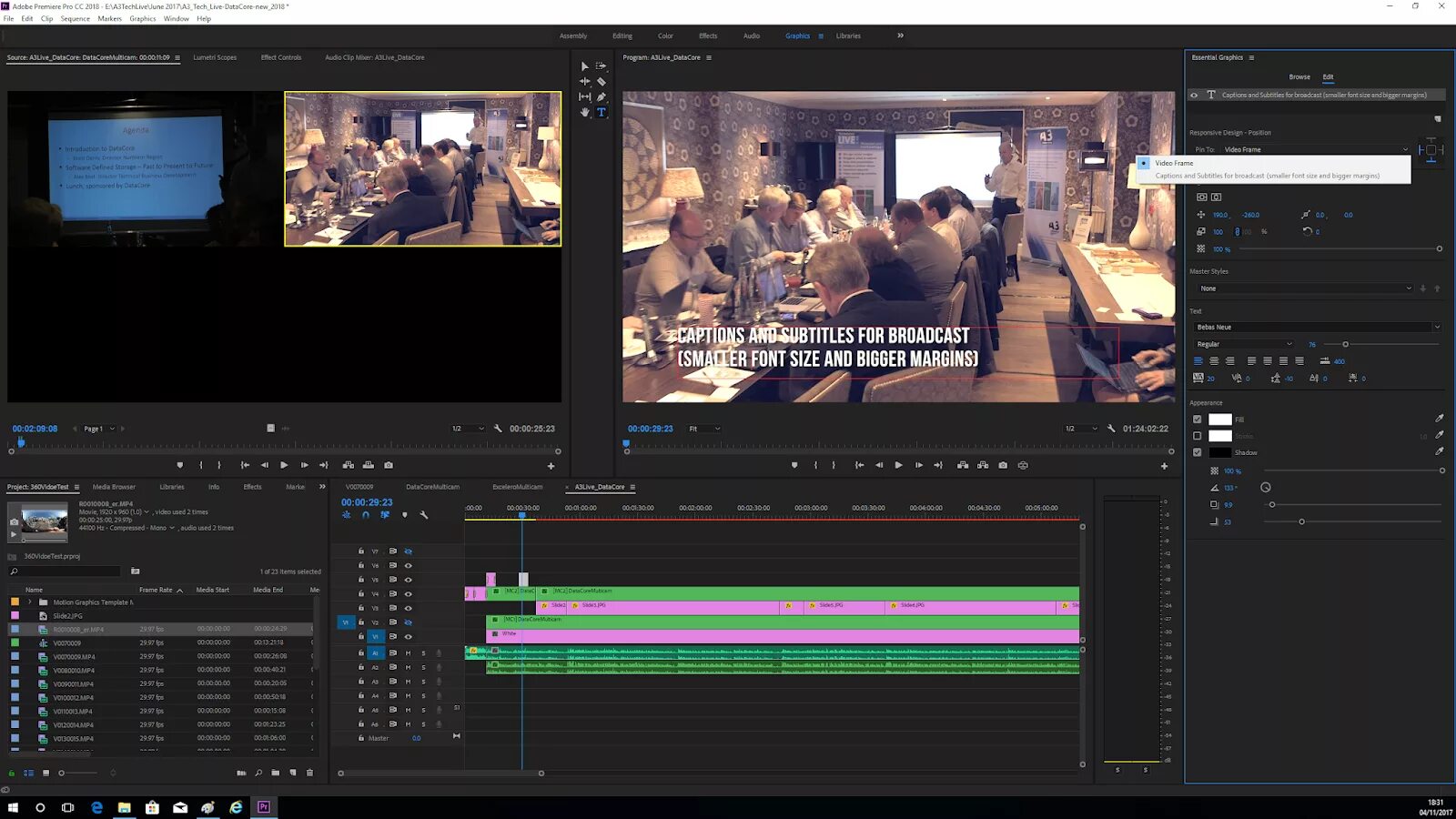Select the Razor tool
1456x819 pixels.
[x=602, y=81]
